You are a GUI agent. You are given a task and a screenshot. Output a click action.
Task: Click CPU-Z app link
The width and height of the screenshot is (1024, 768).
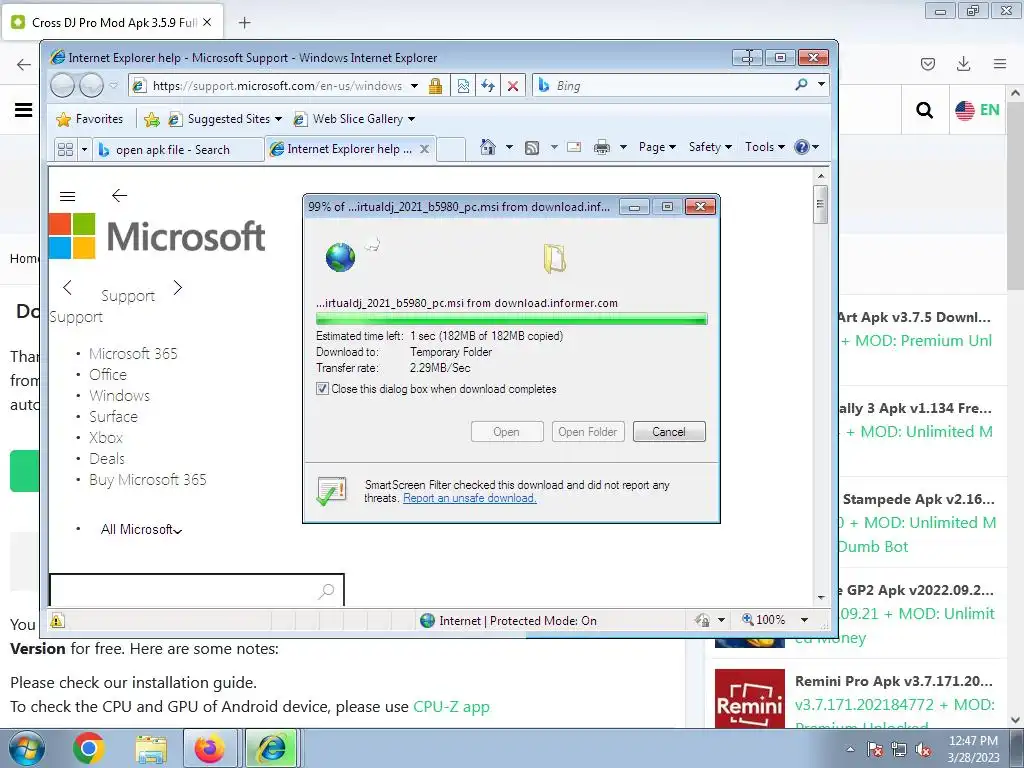click(451, 707)
